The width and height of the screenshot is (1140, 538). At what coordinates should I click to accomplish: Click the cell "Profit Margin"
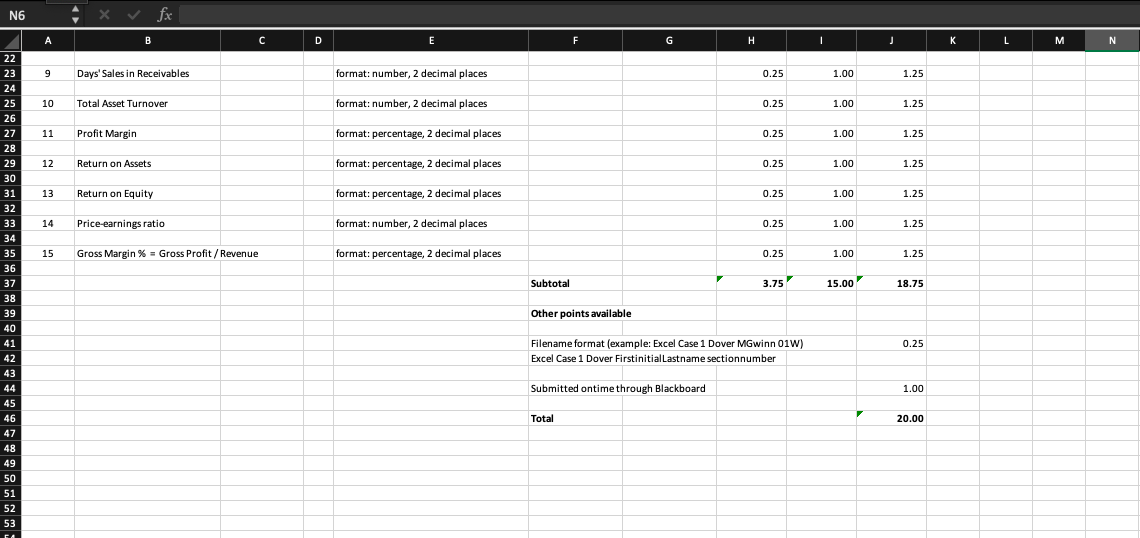(147, 134)
